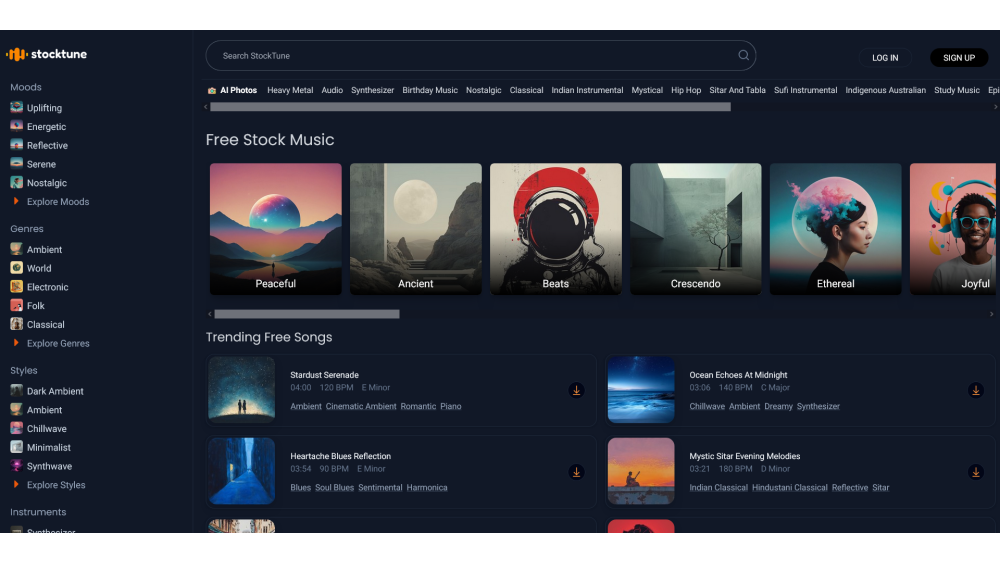Open the Synthesizer tag in top bar
This screenshot has height=563, width=1000.
click(x=372, y=91)
